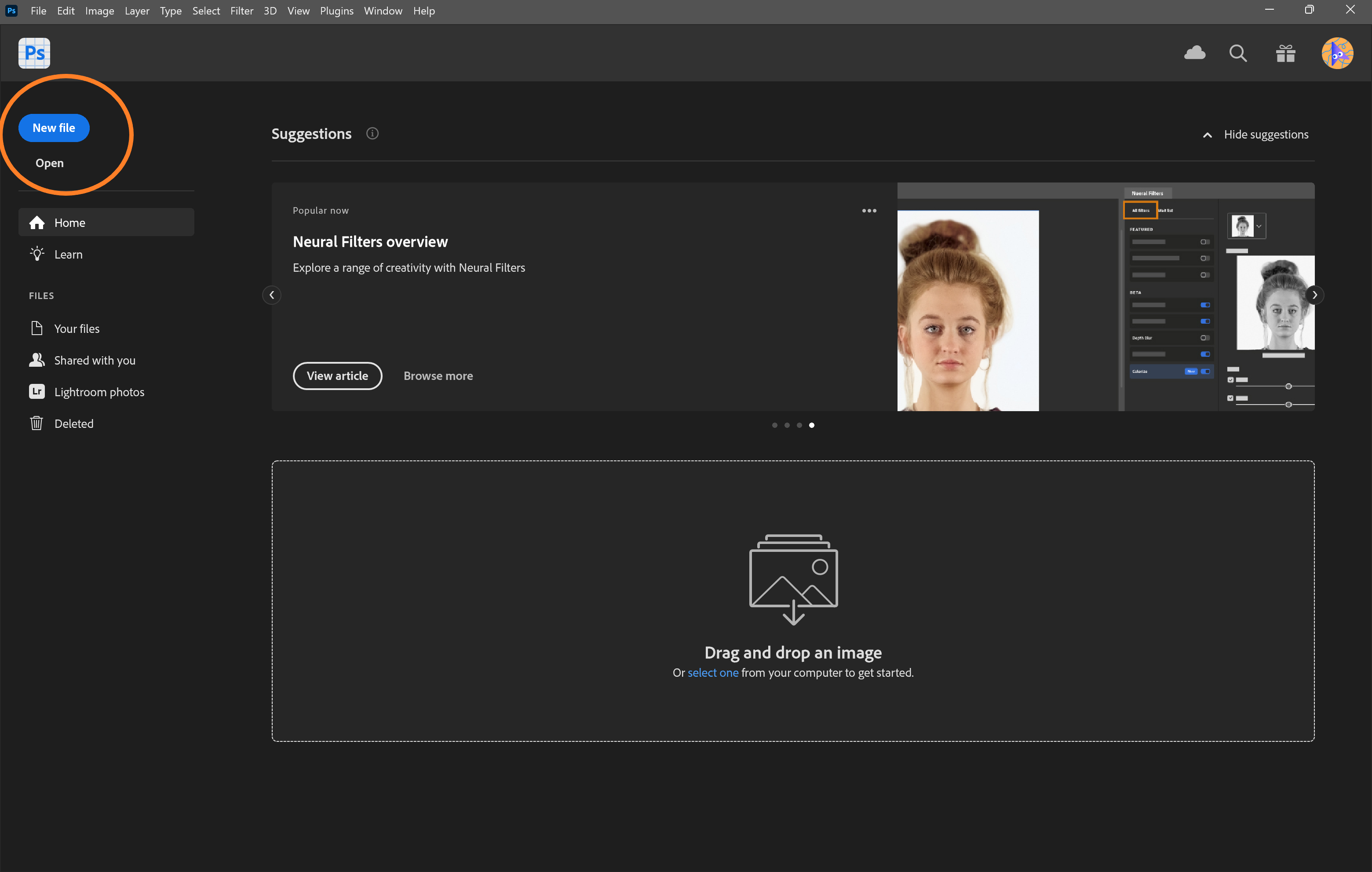The image size is (1372, 872).
Task: Click the Suggestions info icon
Action: pos(372,133)
